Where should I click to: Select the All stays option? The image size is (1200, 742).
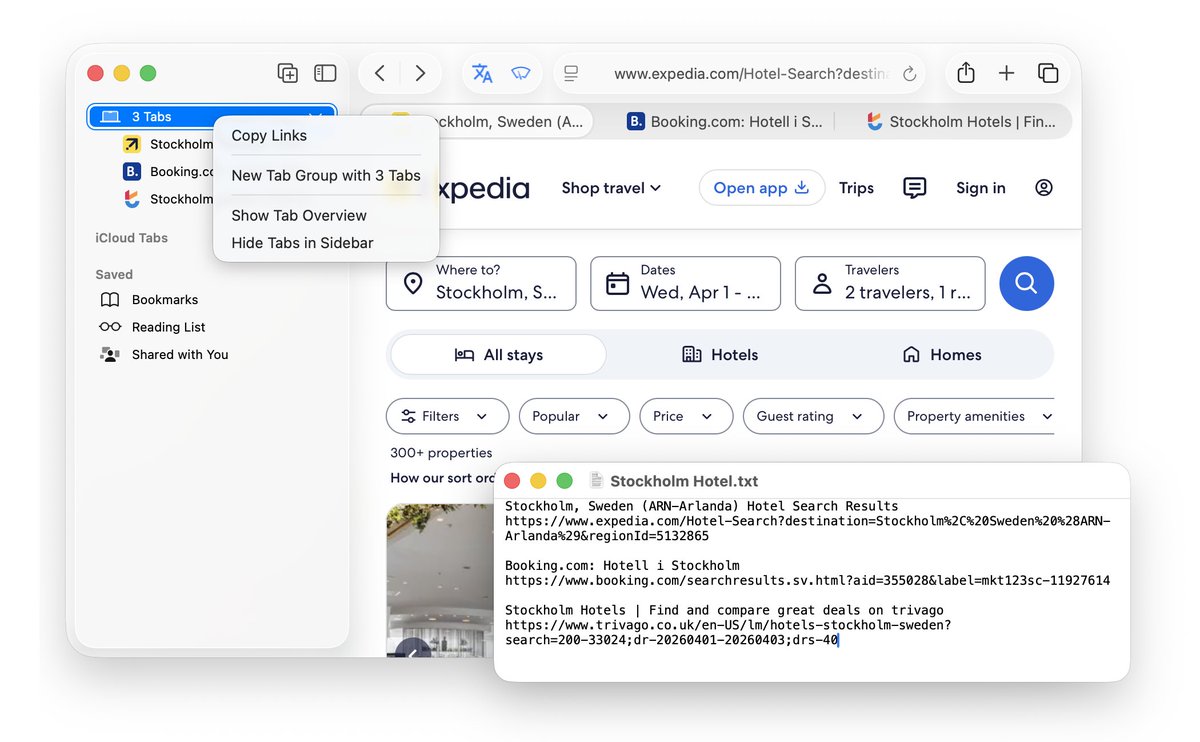(498, 355)
